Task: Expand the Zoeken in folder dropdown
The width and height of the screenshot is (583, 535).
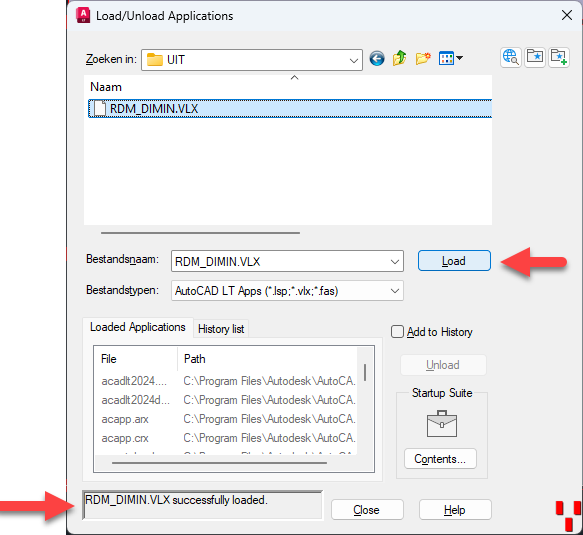Action: (x=354, y=60)
